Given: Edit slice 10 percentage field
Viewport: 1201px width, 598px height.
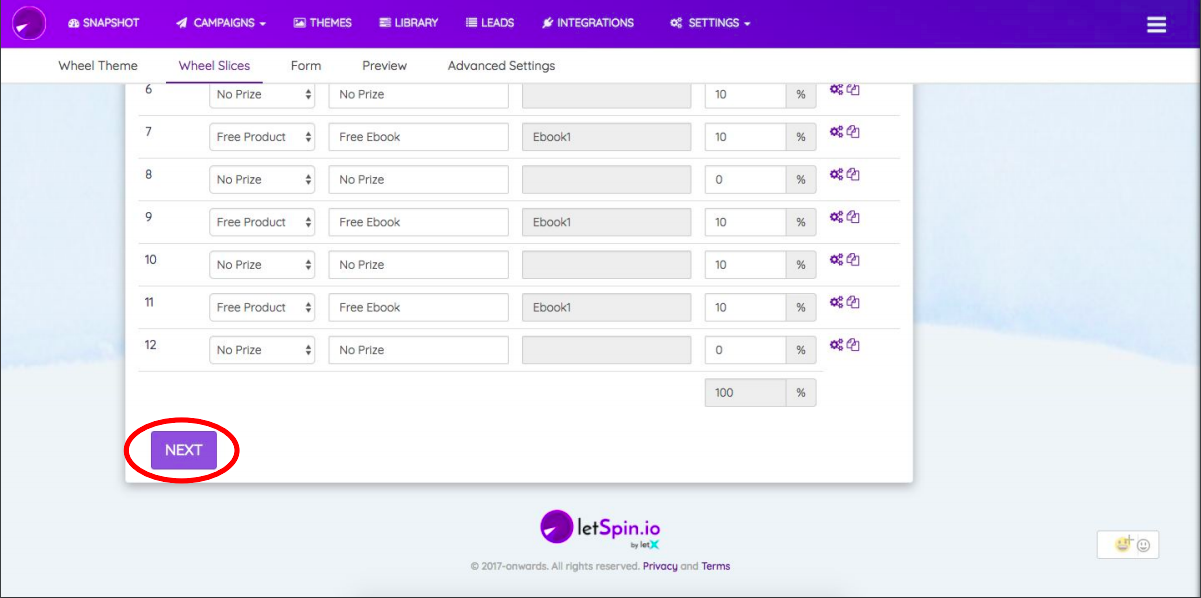Looking at the screenshot, I should click(x=745, y=265).
